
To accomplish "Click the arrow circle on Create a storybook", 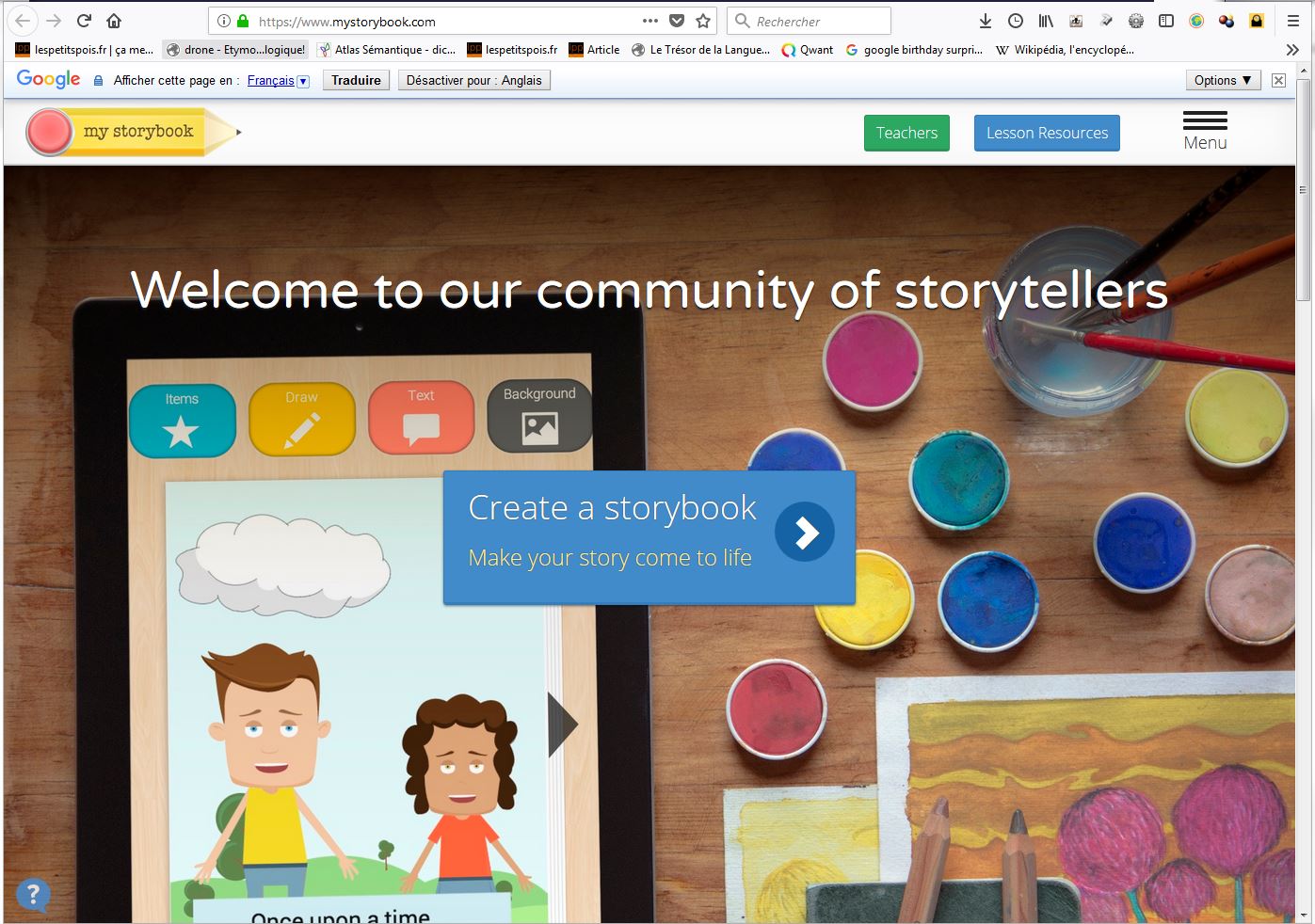I will [x=804, y=533].
